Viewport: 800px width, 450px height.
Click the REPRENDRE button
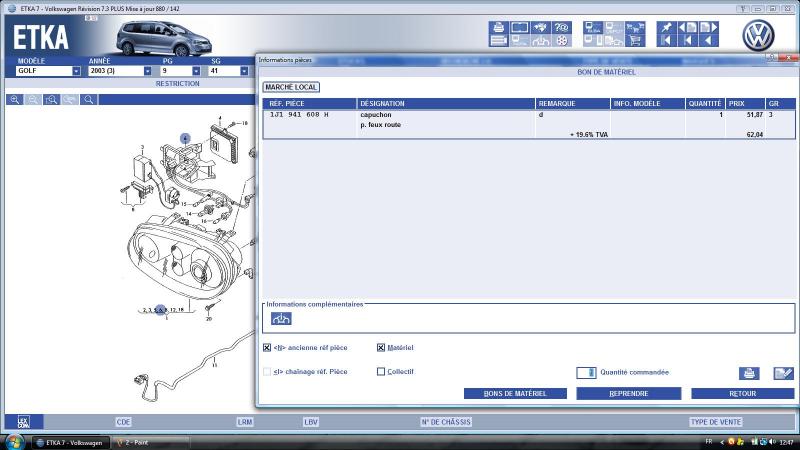(x=629, y=393)
